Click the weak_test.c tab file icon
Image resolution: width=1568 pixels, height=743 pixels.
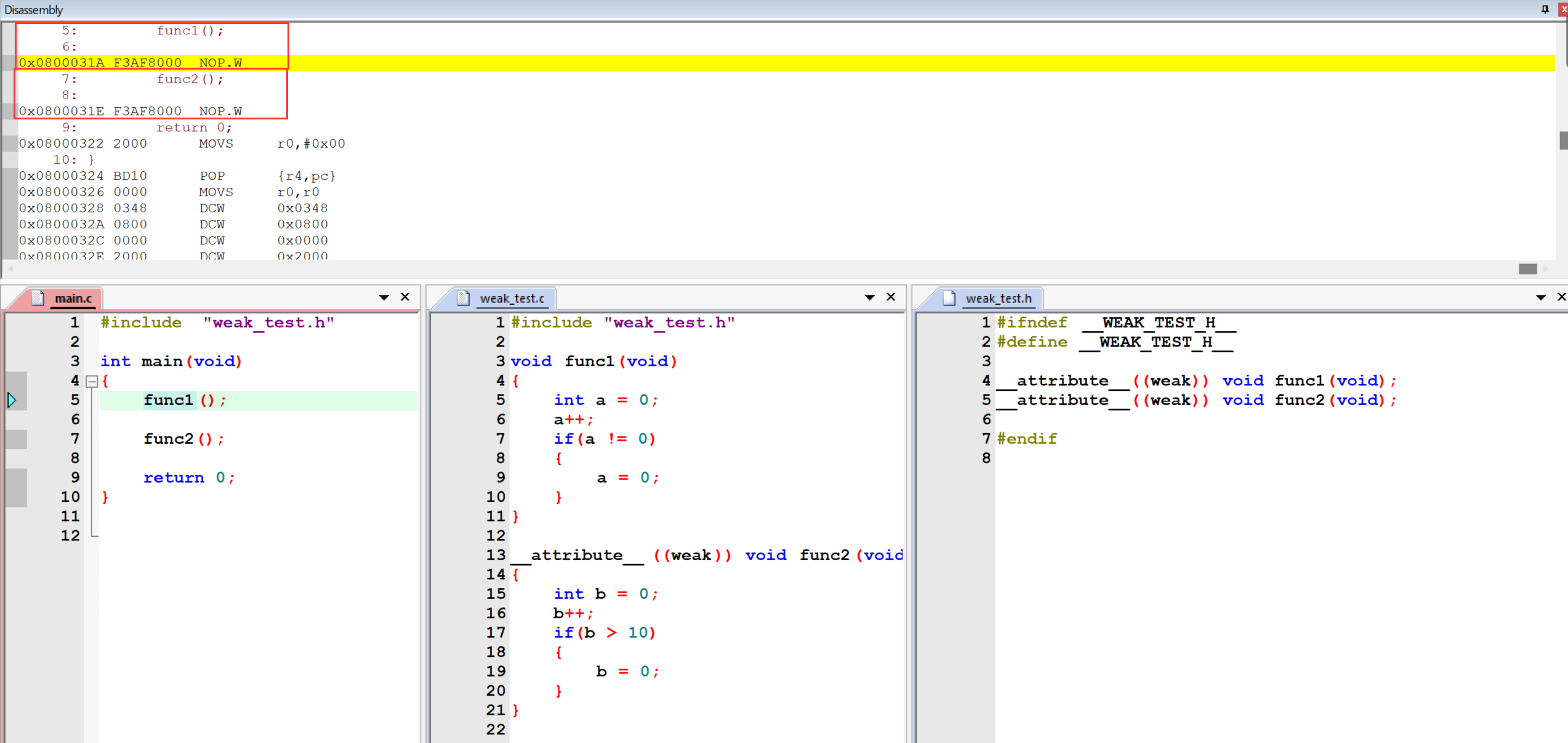pyautogui.click(x=464, y=298)
